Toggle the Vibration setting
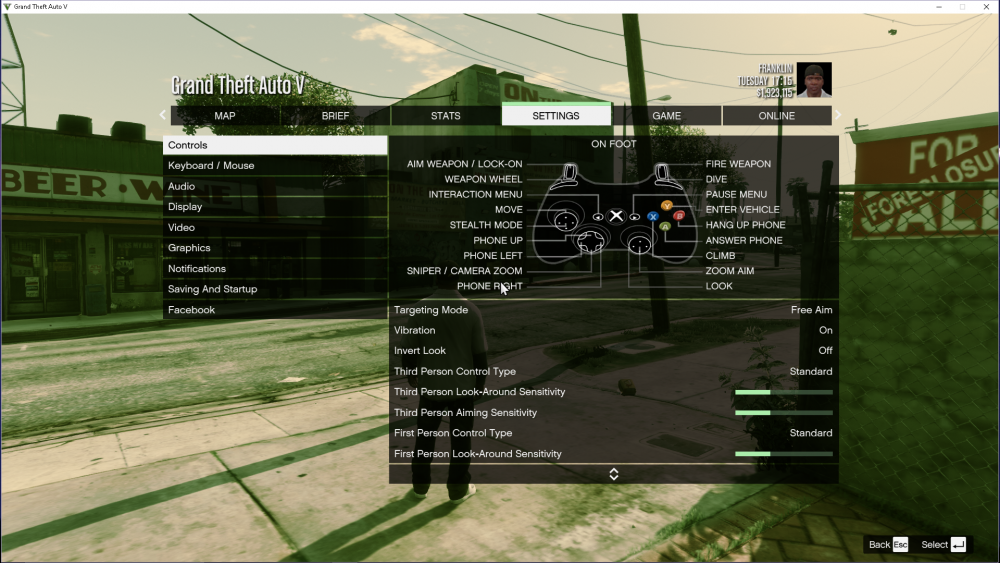The height and width of the screenshot is (563, 1000). 614,330
